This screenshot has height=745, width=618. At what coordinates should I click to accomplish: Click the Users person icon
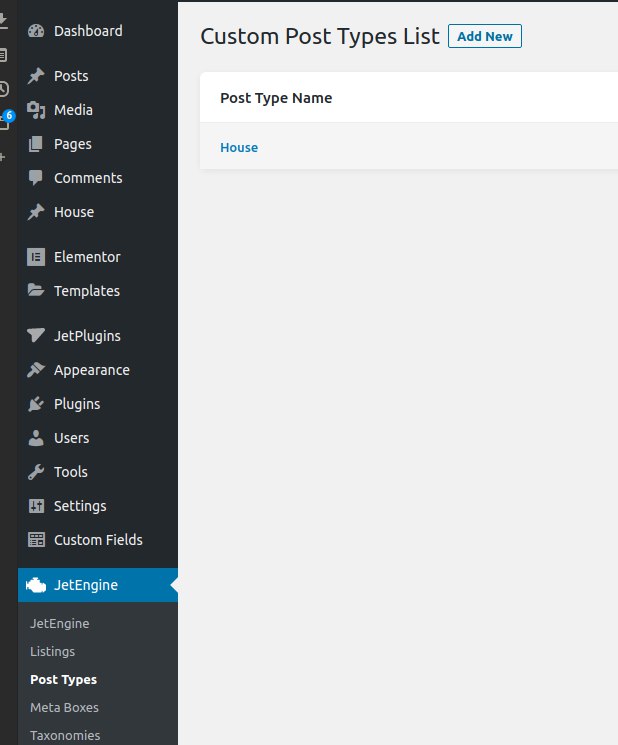[36, 438]
